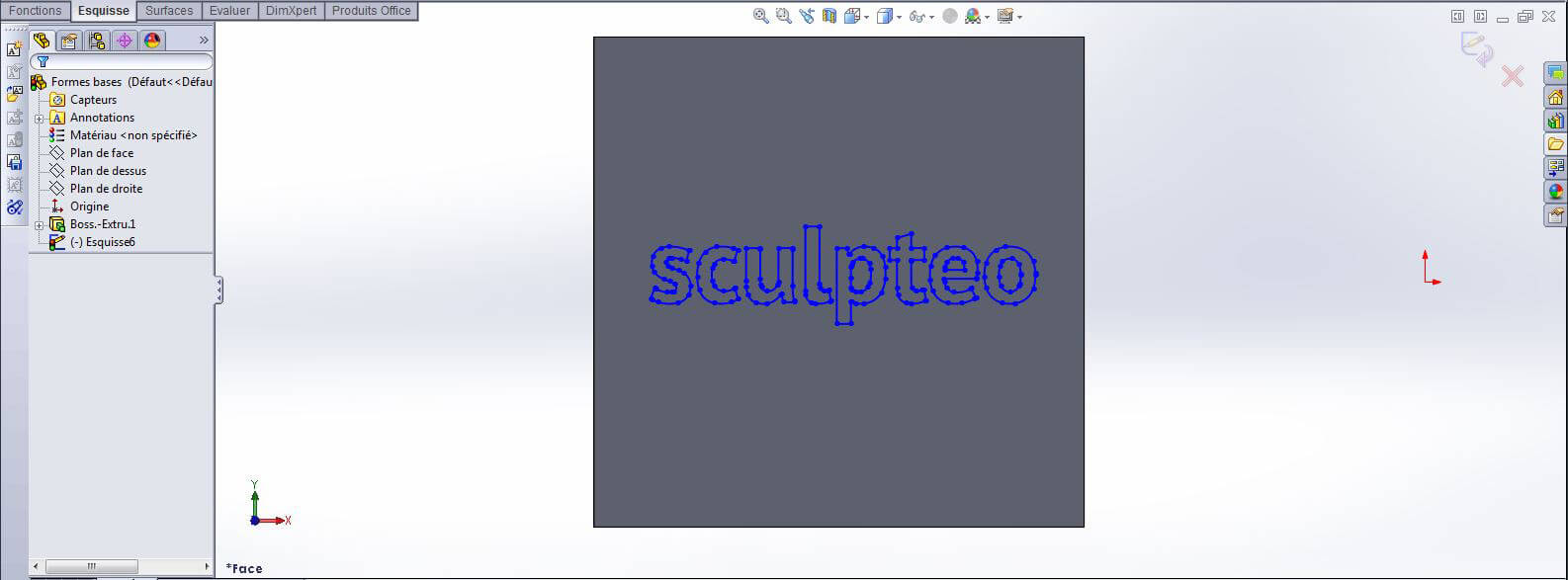This screenshot has height=580, width=1568.
Task: Open the View Orientation dropdown arrow
Action: coord(866,17)
